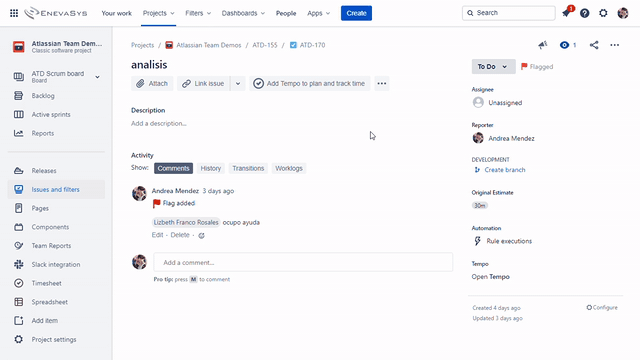This screenshot has width=640, height=360.
Task: Click the Link issue button
Action: [203, 83]
